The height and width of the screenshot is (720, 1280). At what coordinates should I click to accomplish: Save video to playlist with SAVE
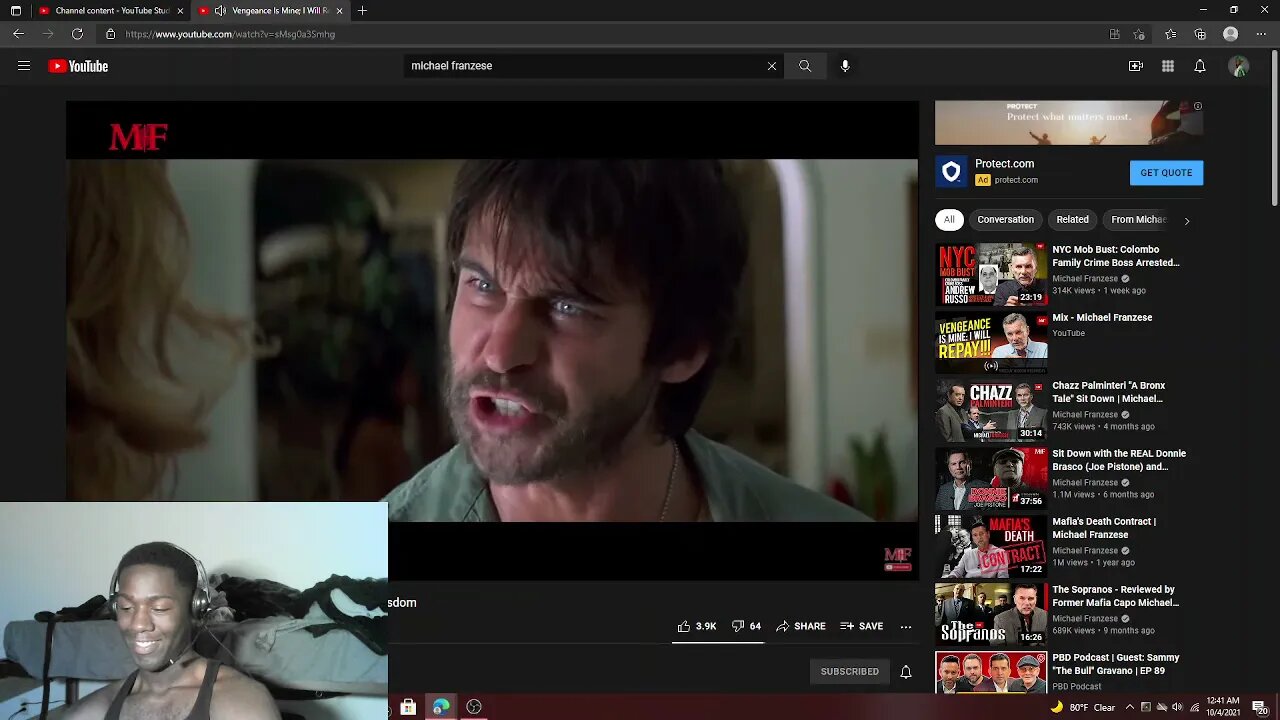pyautogui.click(x=862, y=626)
